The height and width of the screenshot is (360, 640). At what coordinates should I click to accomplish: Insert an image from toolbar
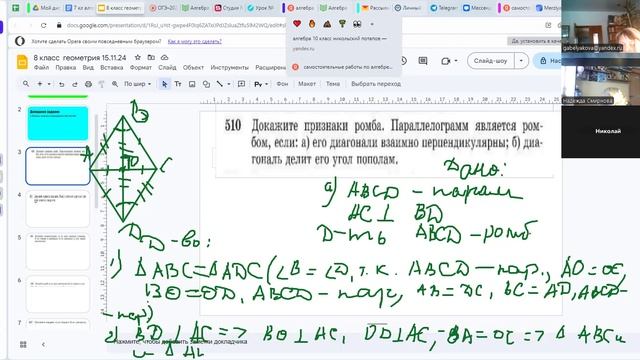click(192, 84)
